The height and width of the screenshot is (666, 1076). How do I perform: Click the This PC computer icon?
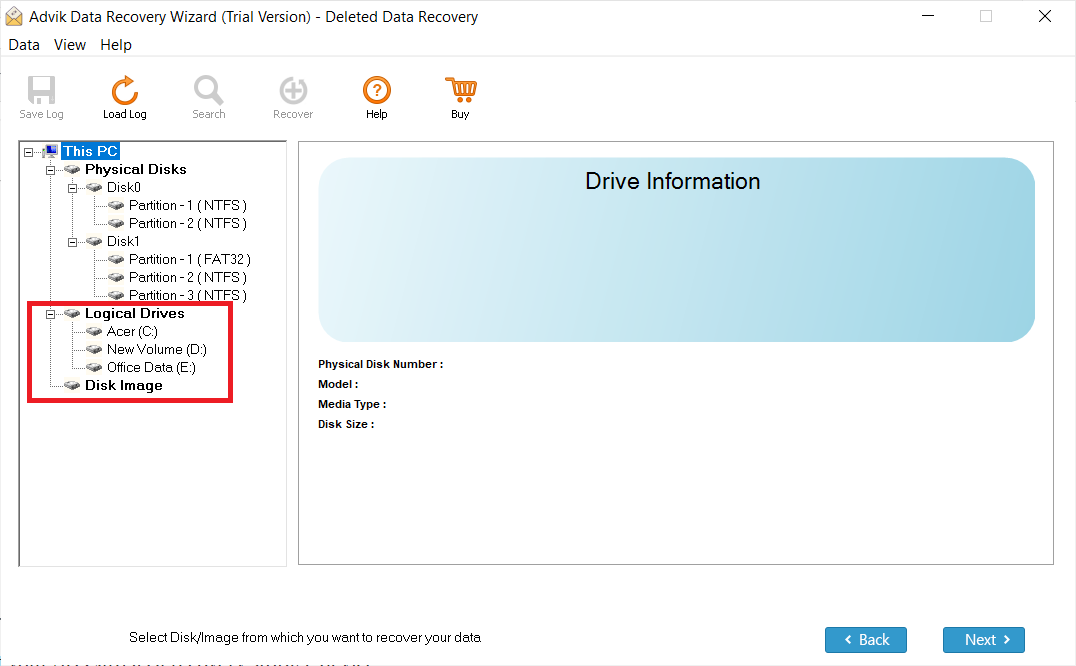[50, 151]
